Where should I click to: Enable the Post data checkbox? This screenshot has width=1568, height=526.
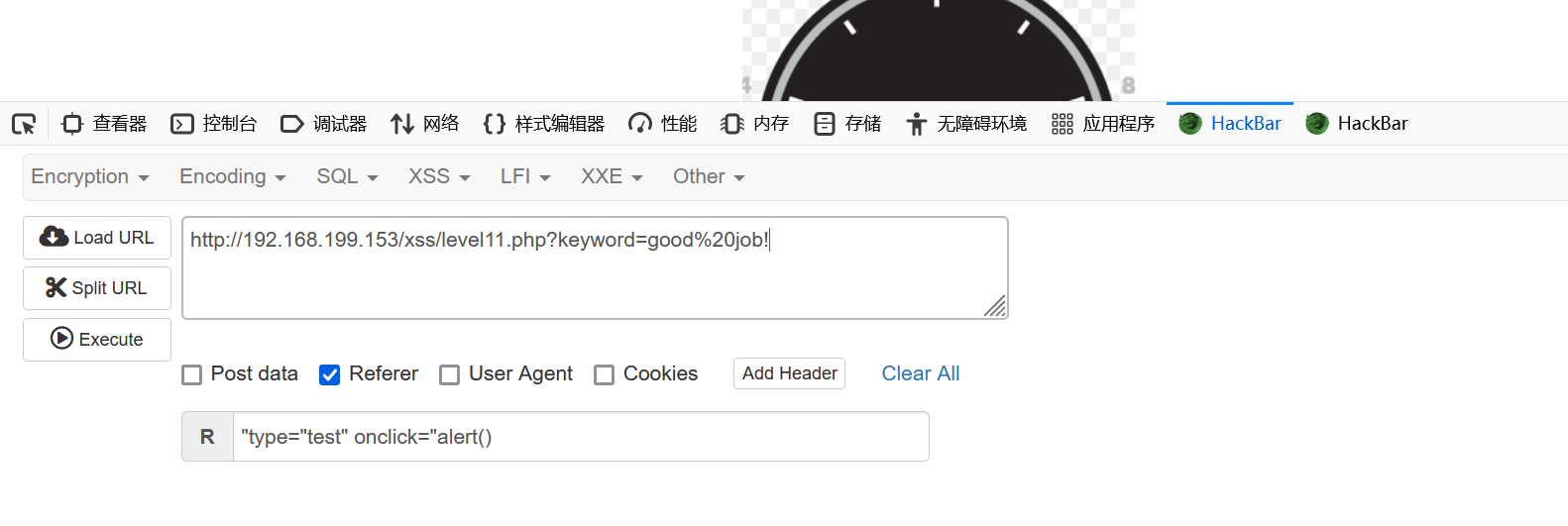[192, 374]
